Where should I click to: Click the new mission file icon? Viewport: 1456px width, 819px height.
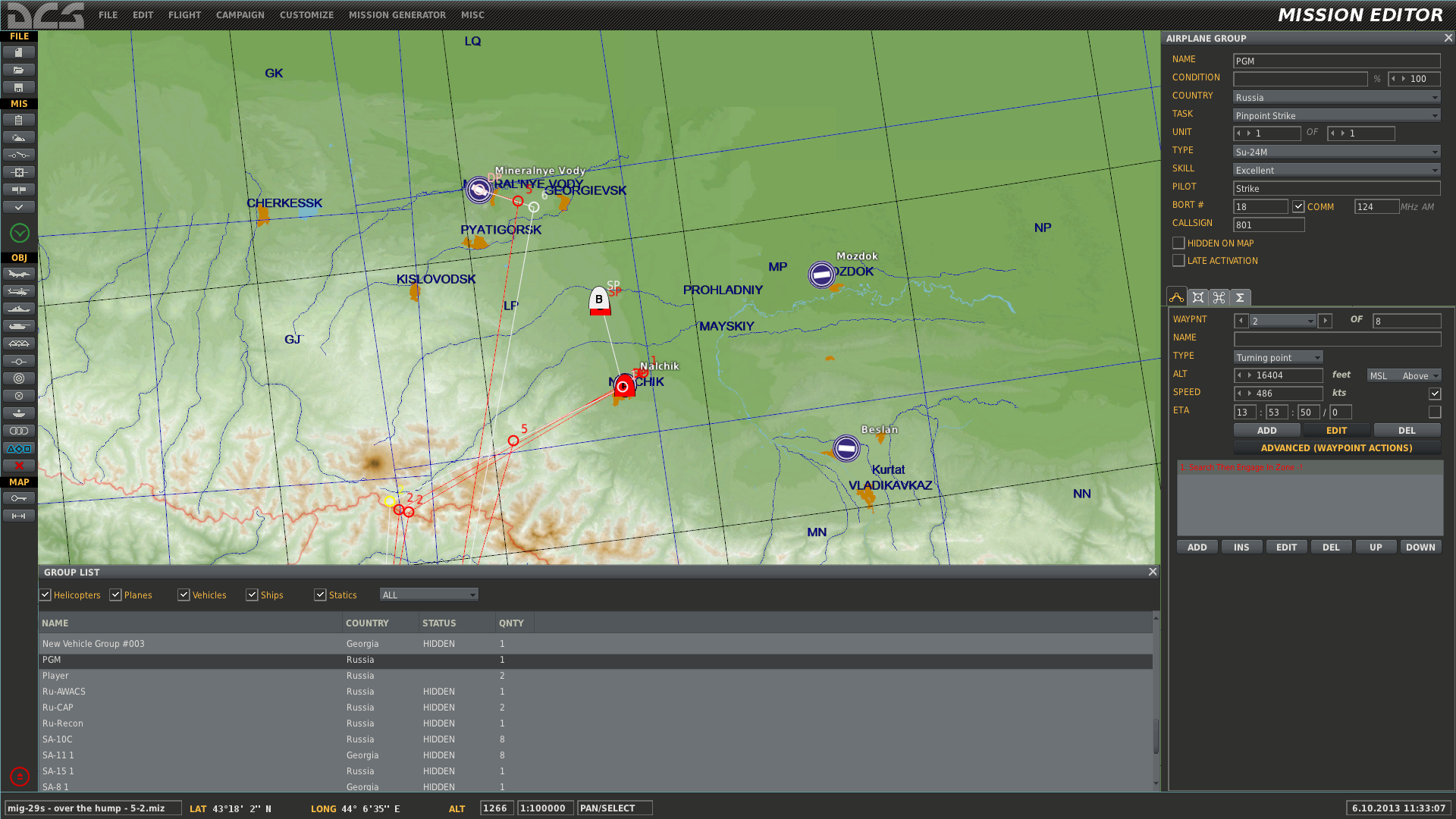19,52
